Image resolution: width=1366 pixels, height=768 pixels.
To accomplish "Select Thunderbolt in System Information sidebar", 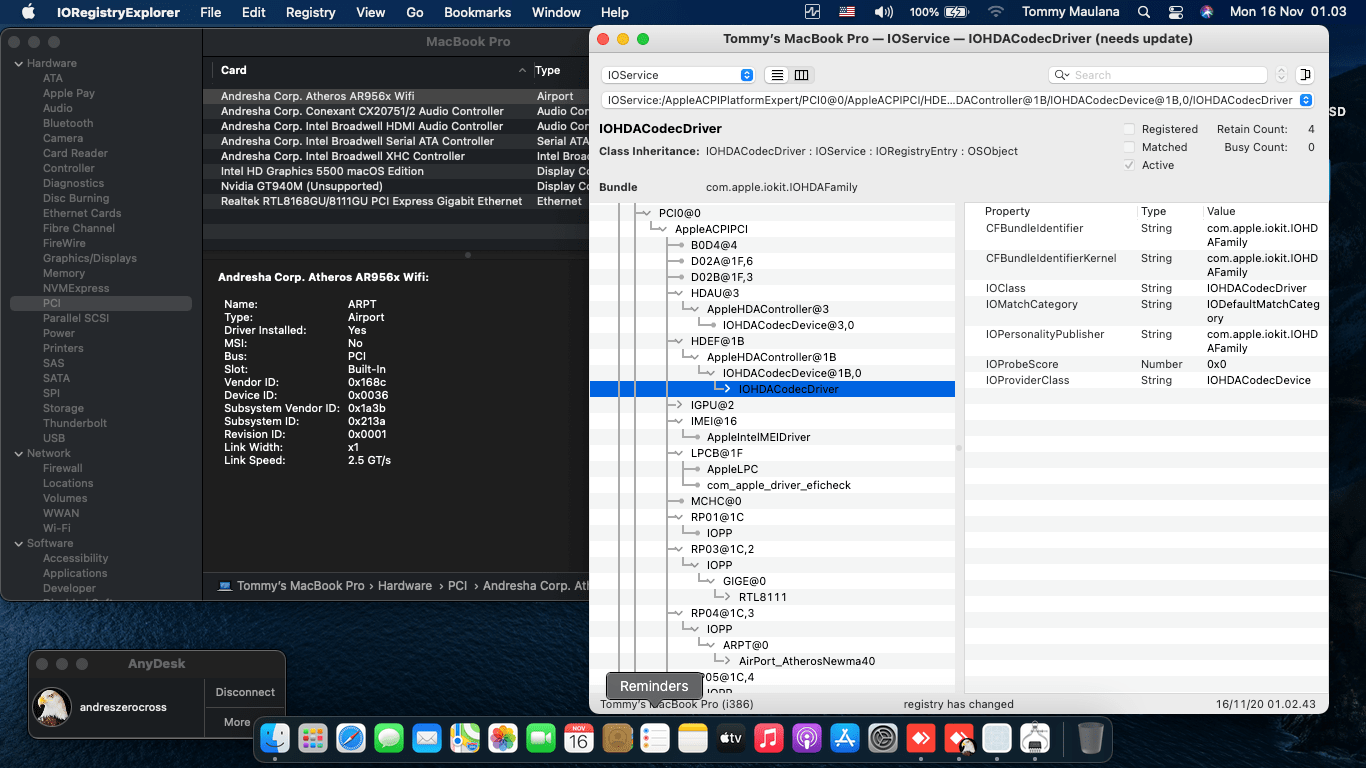I will (x=75, y=423).
